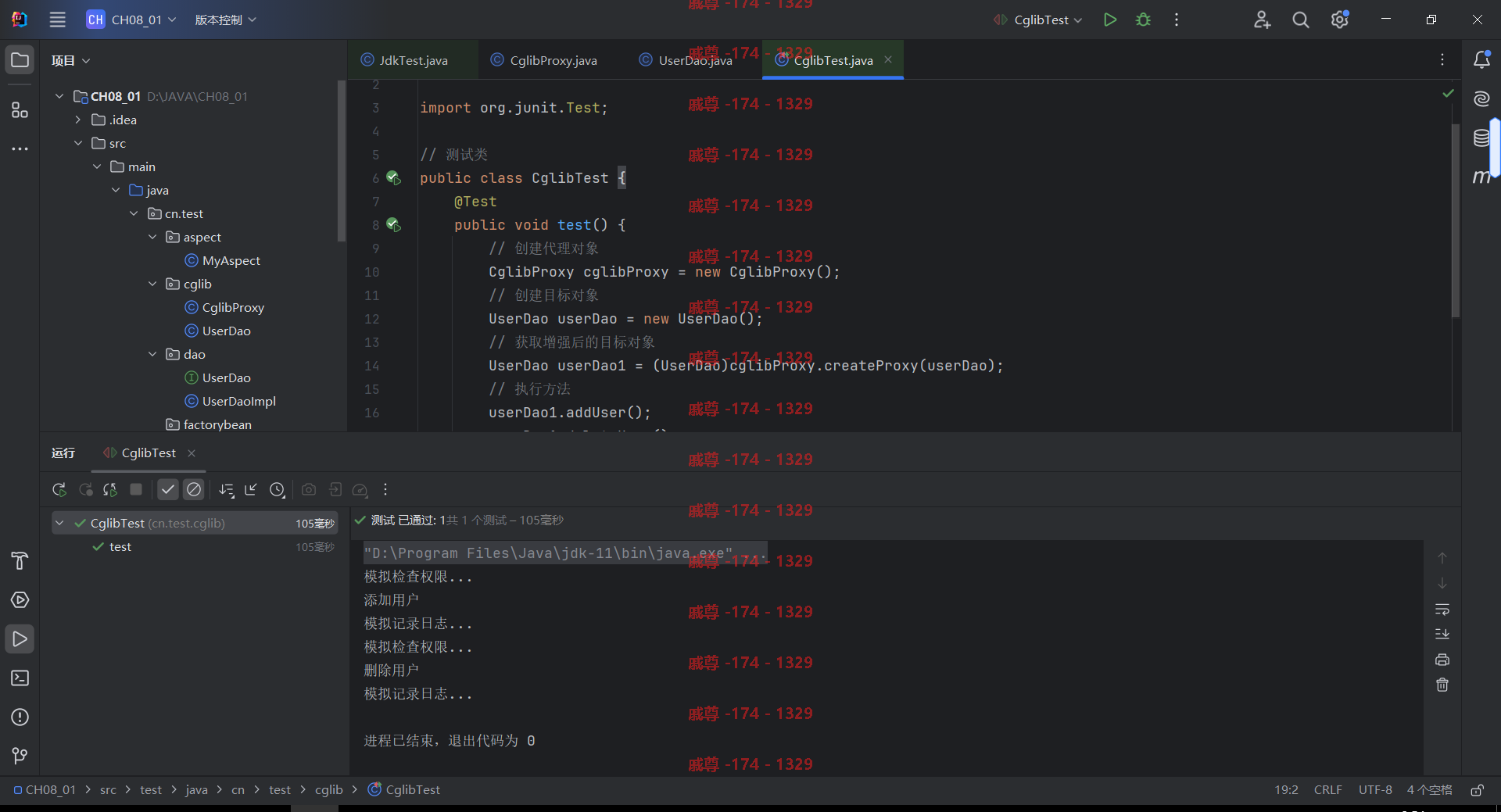Collapse all test results
The height and width of the screenshot is (812, 1501).
[251, 489]
